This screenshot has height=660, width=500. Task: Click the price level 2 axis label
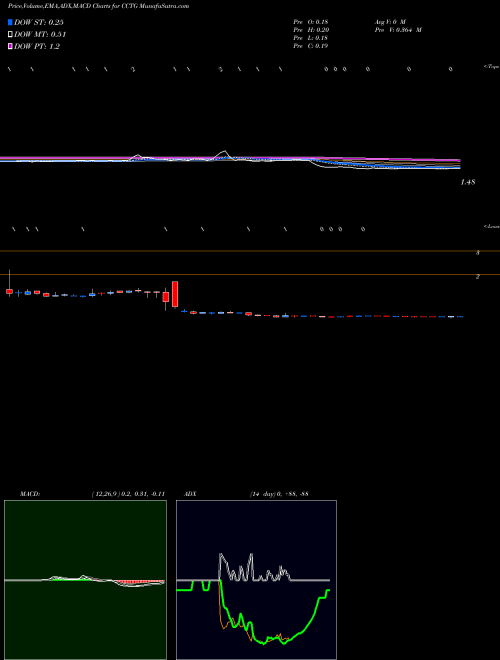(x=478, y=277)
